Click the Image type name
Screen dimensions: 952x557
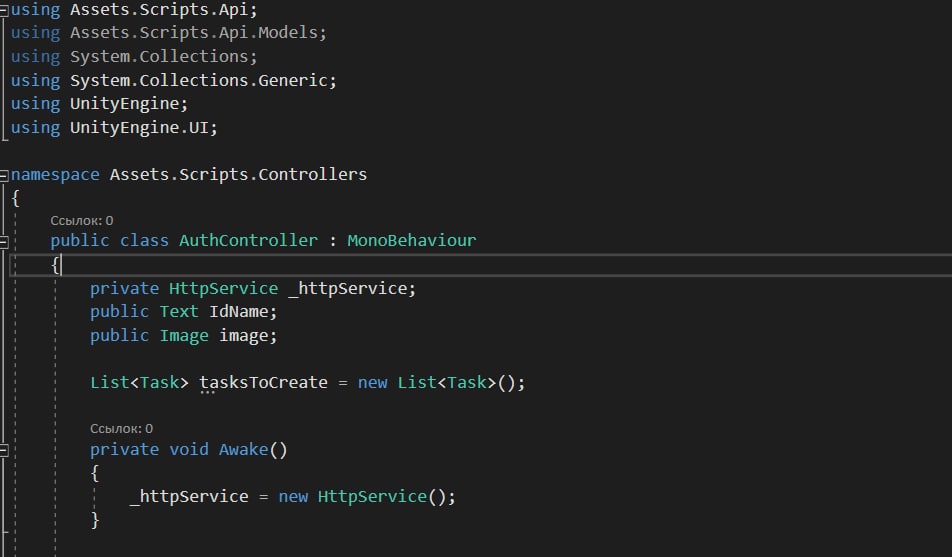pos(184,336)
